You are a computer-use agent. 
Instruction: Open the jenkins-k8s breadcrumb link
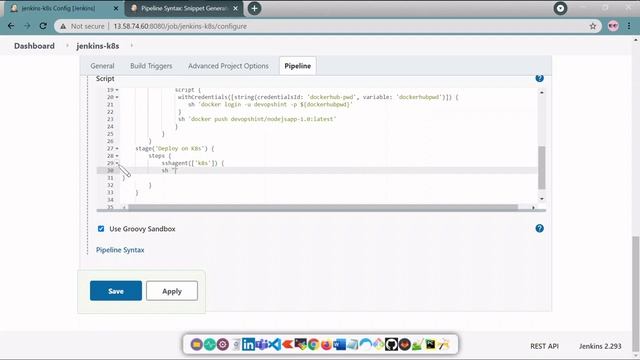98,46
